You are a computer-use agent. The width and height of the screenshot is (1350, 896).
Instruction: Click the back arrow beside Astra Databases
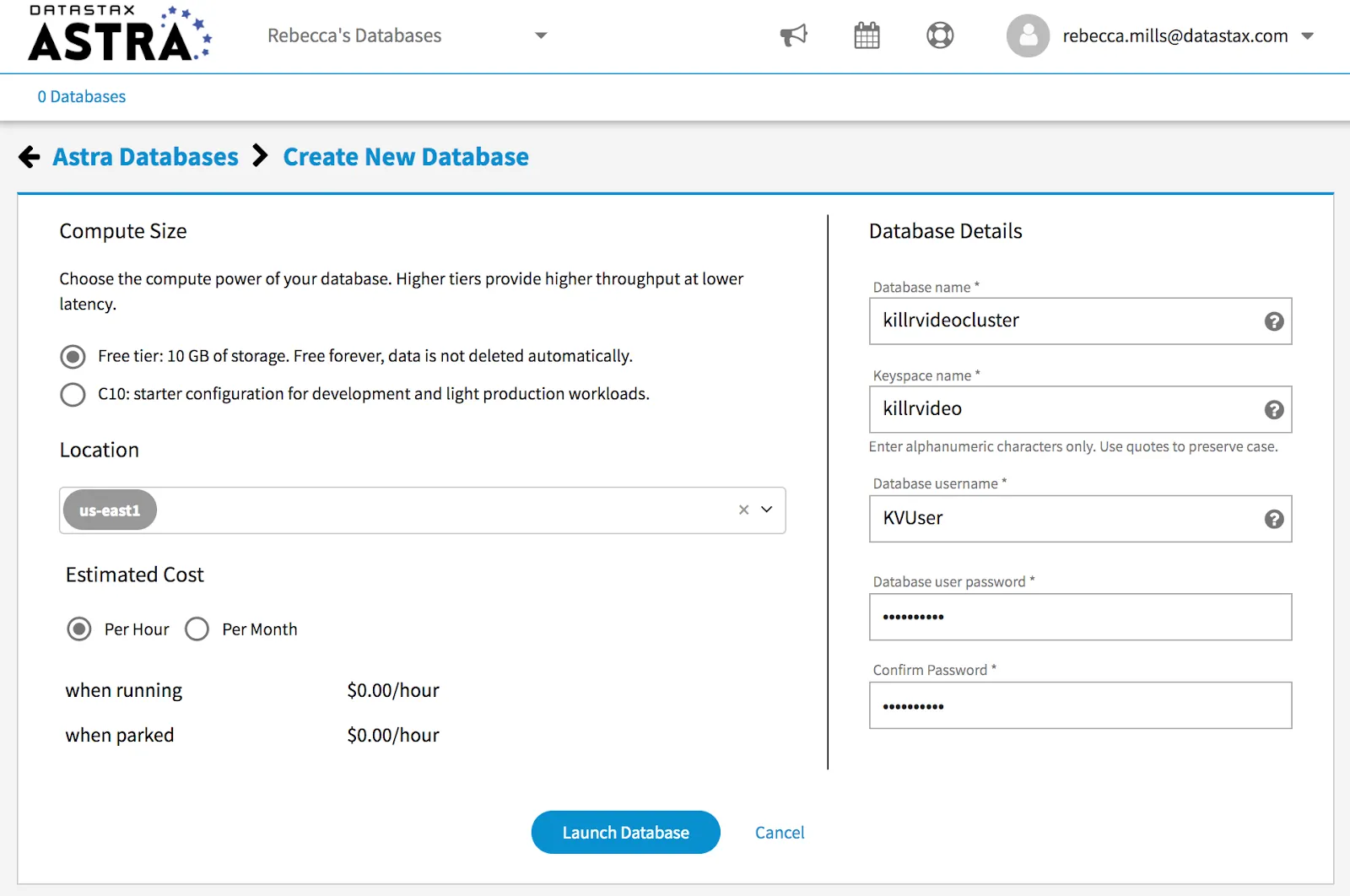point(30,157)
